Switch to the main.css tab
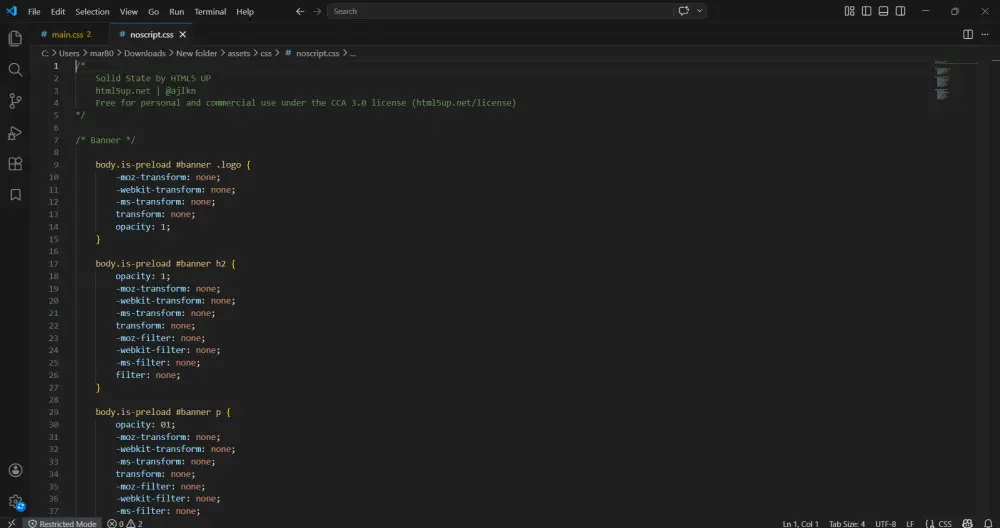Image resolution: width=1000 pixels, height=528 pixels. (x=70, y=34)
